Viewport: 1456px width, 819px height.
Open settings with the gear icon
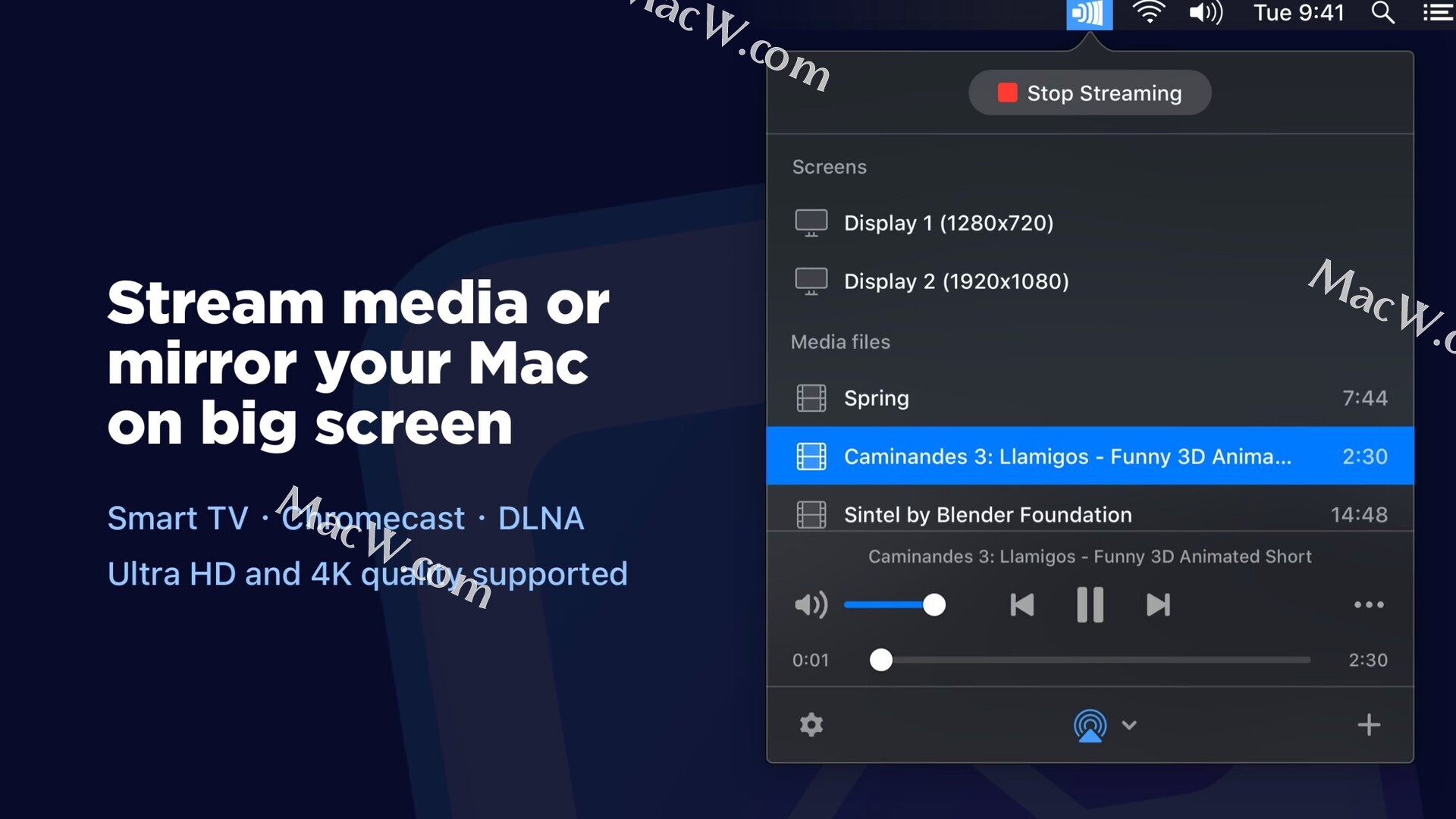[811, 725]
